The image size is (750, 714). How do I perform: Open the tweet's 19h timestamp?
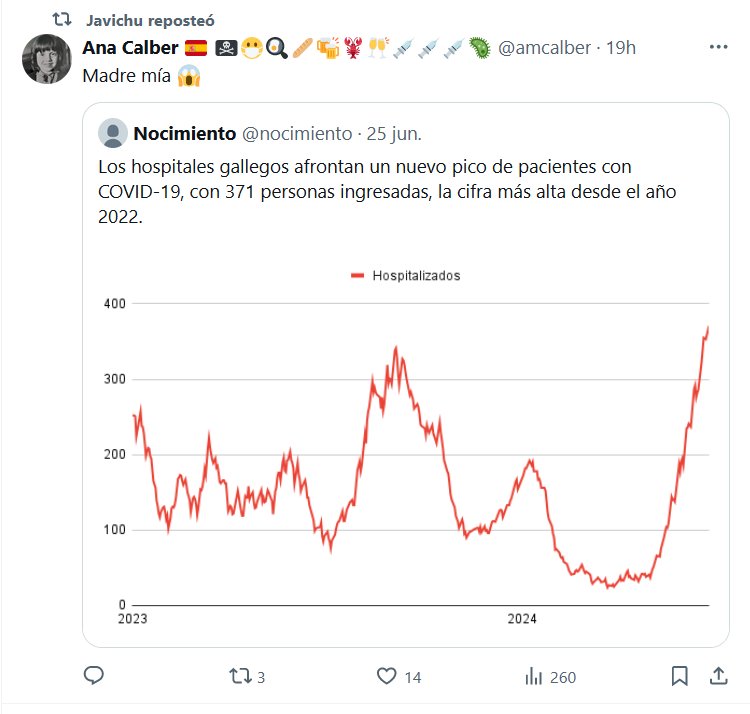click(621, 47)
